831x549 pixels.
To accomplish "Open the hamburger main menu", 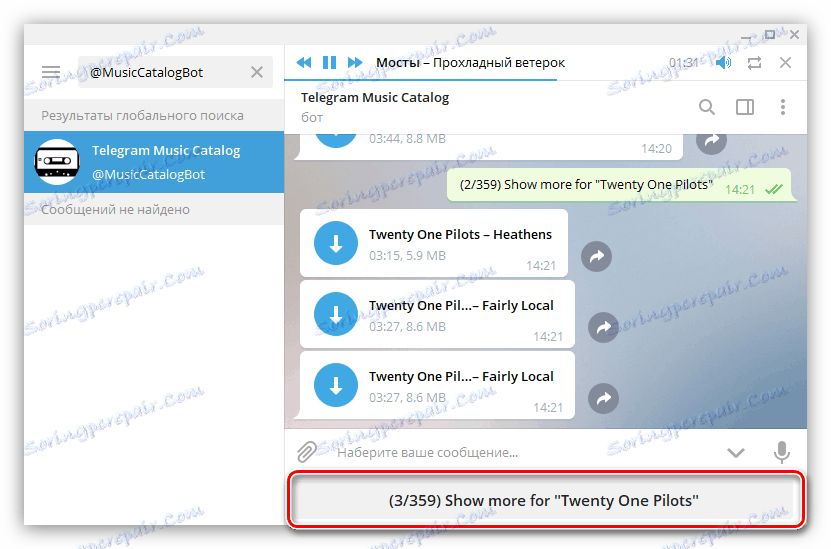I will point(51,72).
